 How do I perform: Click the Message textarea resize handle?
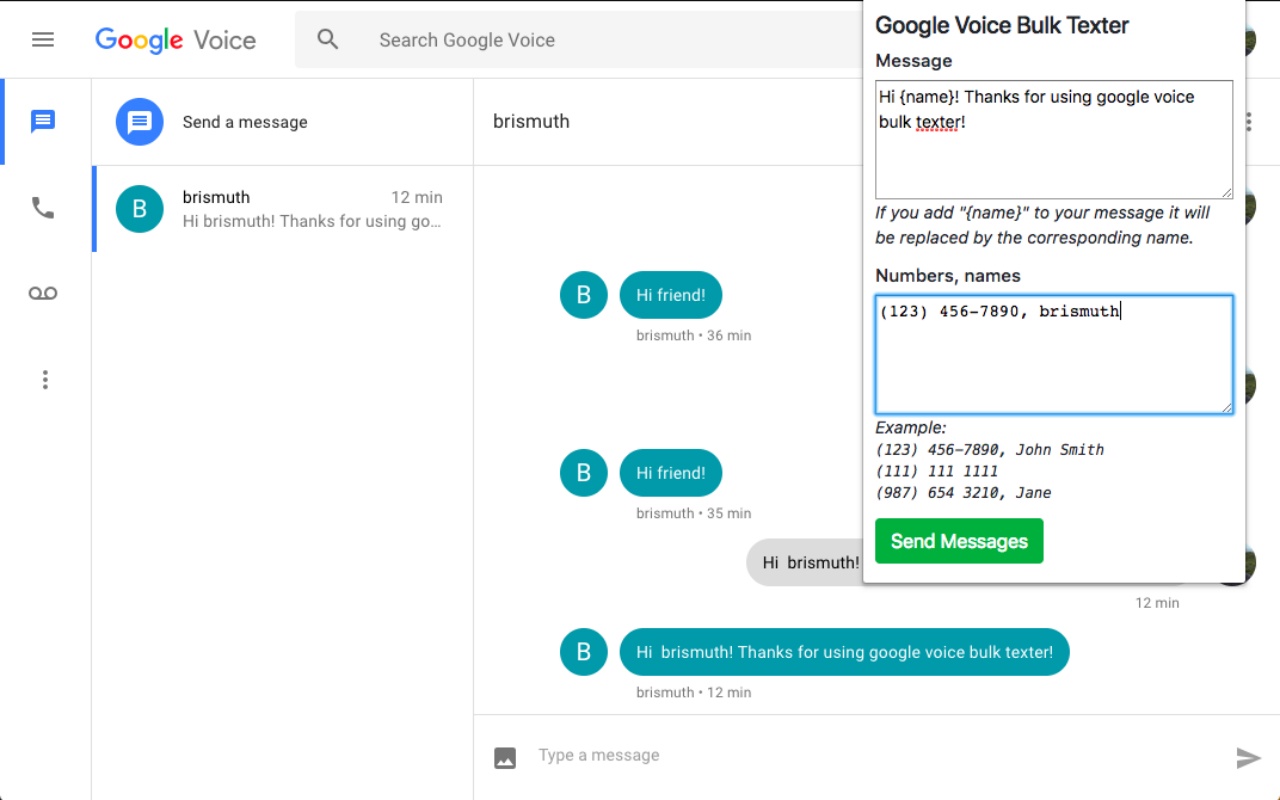click(1226, 192)
